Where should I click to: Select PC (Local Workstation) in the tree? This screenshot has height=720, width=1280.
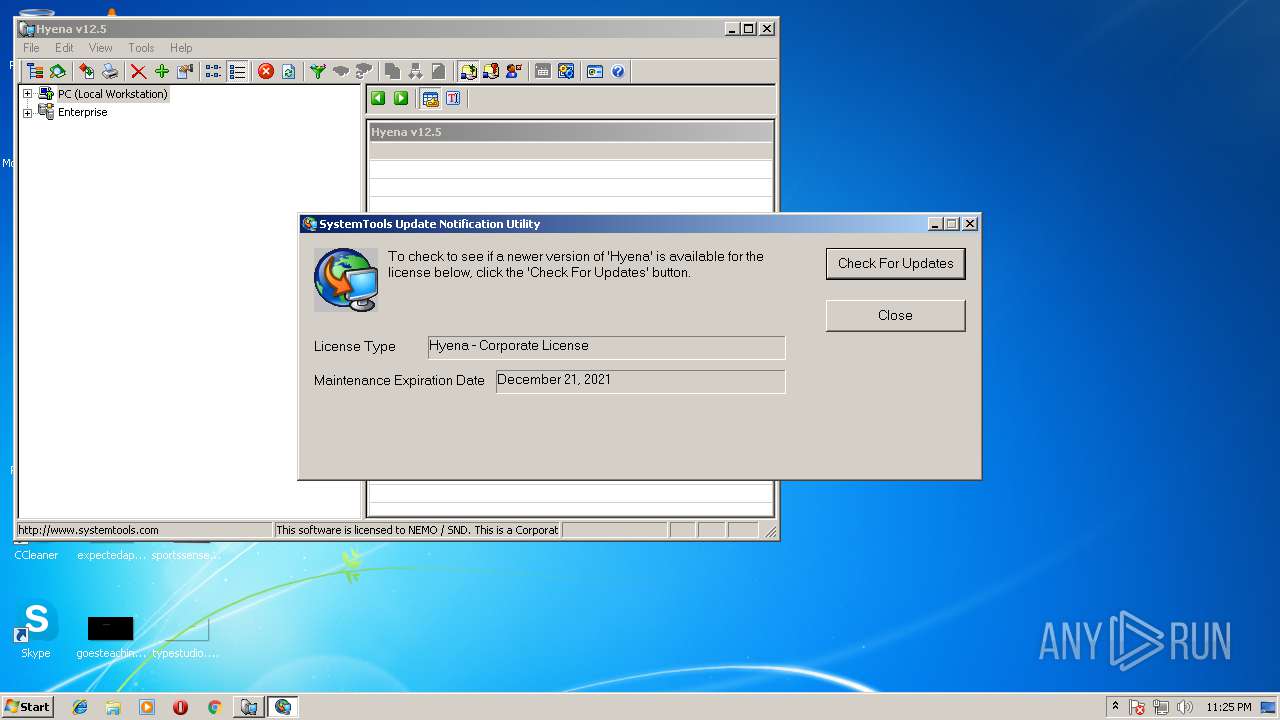coord(113,94)
